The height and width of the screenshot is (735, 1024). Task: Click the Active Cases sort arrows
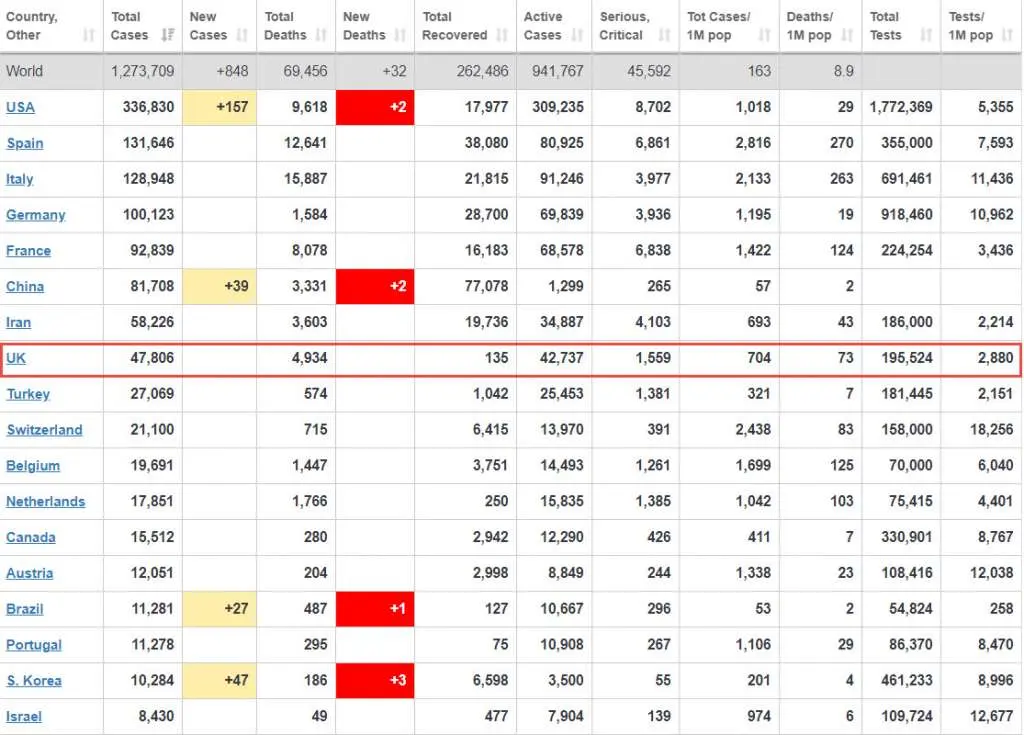pyautogui.click(x=577, y=36)
